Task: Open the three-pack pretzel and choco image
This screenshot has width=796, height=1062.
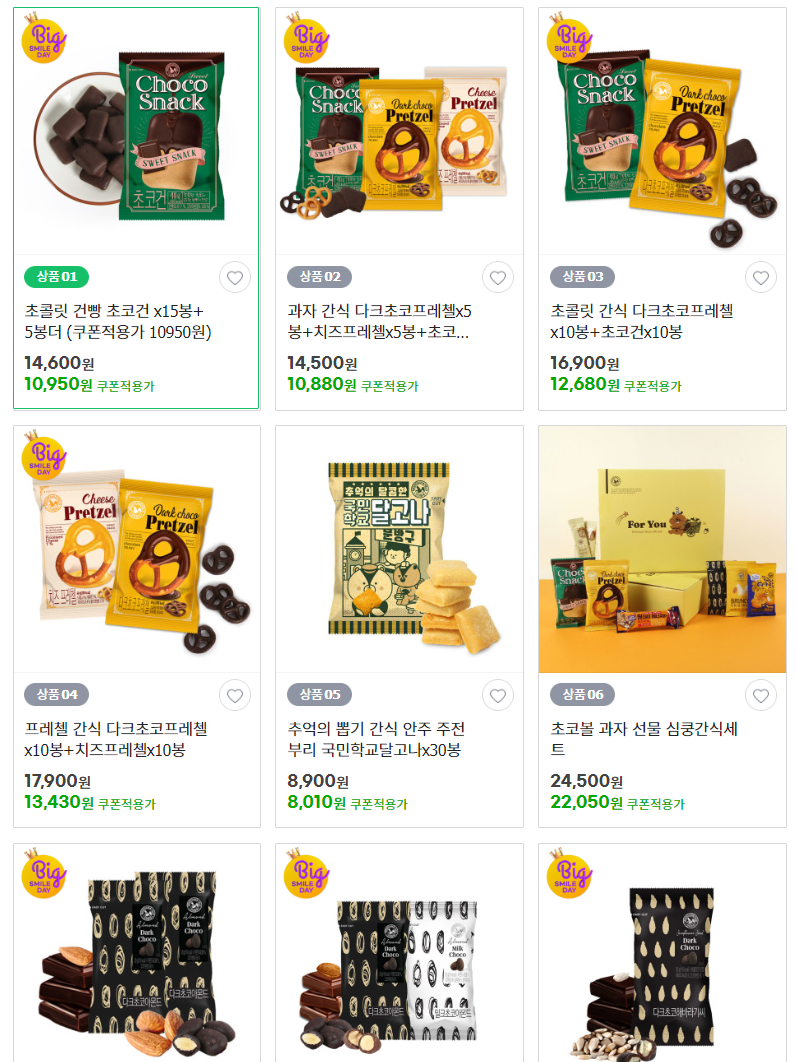Action: [x=399, y=131]
